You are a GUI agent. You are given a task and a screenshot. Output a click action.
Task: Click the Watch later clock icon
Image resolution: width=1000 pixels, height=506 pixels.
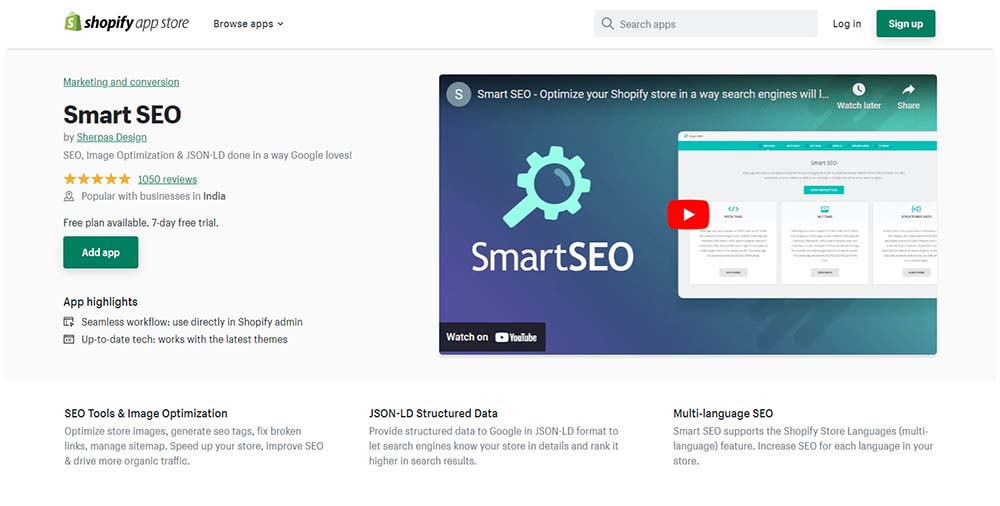coord(858,89)
